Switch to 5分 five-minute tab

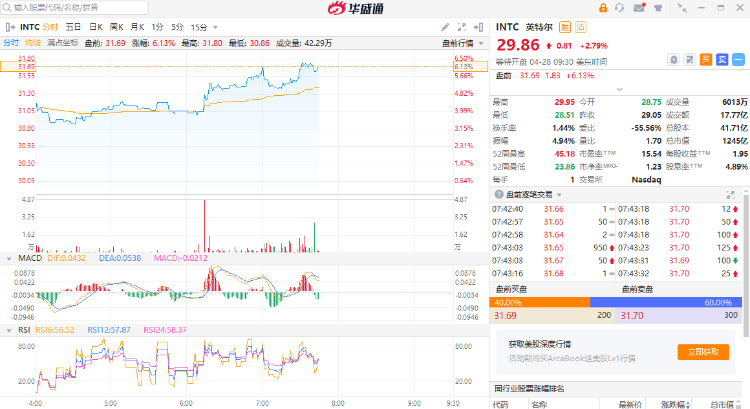(177, 27)
